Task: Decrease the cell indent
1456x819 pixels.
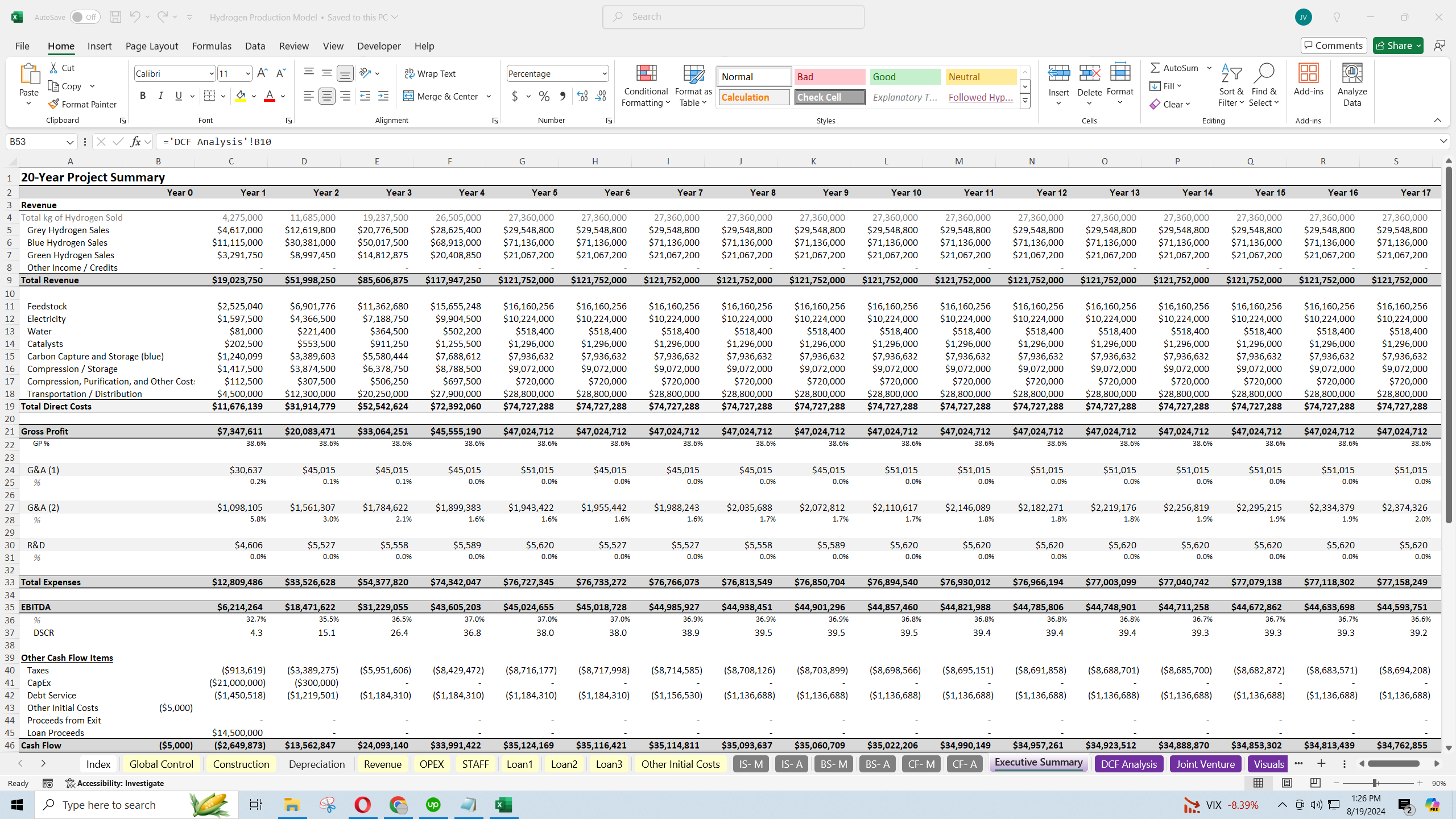Action: pos(365,96)
